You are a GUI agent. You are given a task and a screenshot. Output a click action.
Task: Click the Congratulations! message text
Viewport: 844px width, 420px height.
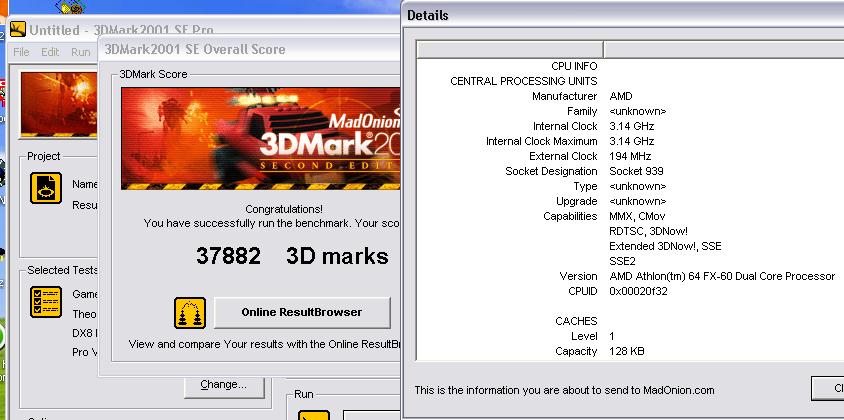pyautogui.click(x=284, y=209)
